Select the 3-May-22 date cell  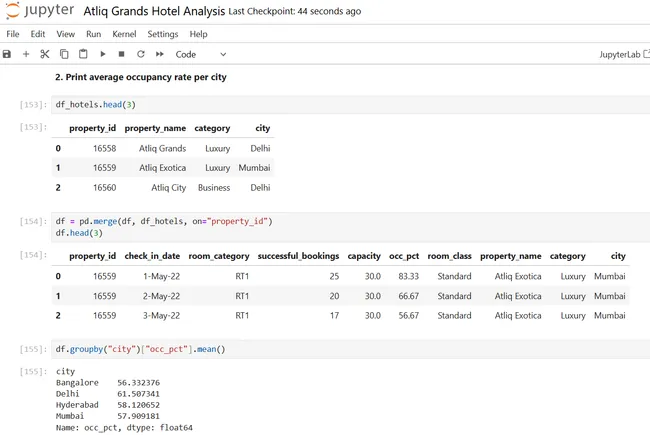(161, 316)
